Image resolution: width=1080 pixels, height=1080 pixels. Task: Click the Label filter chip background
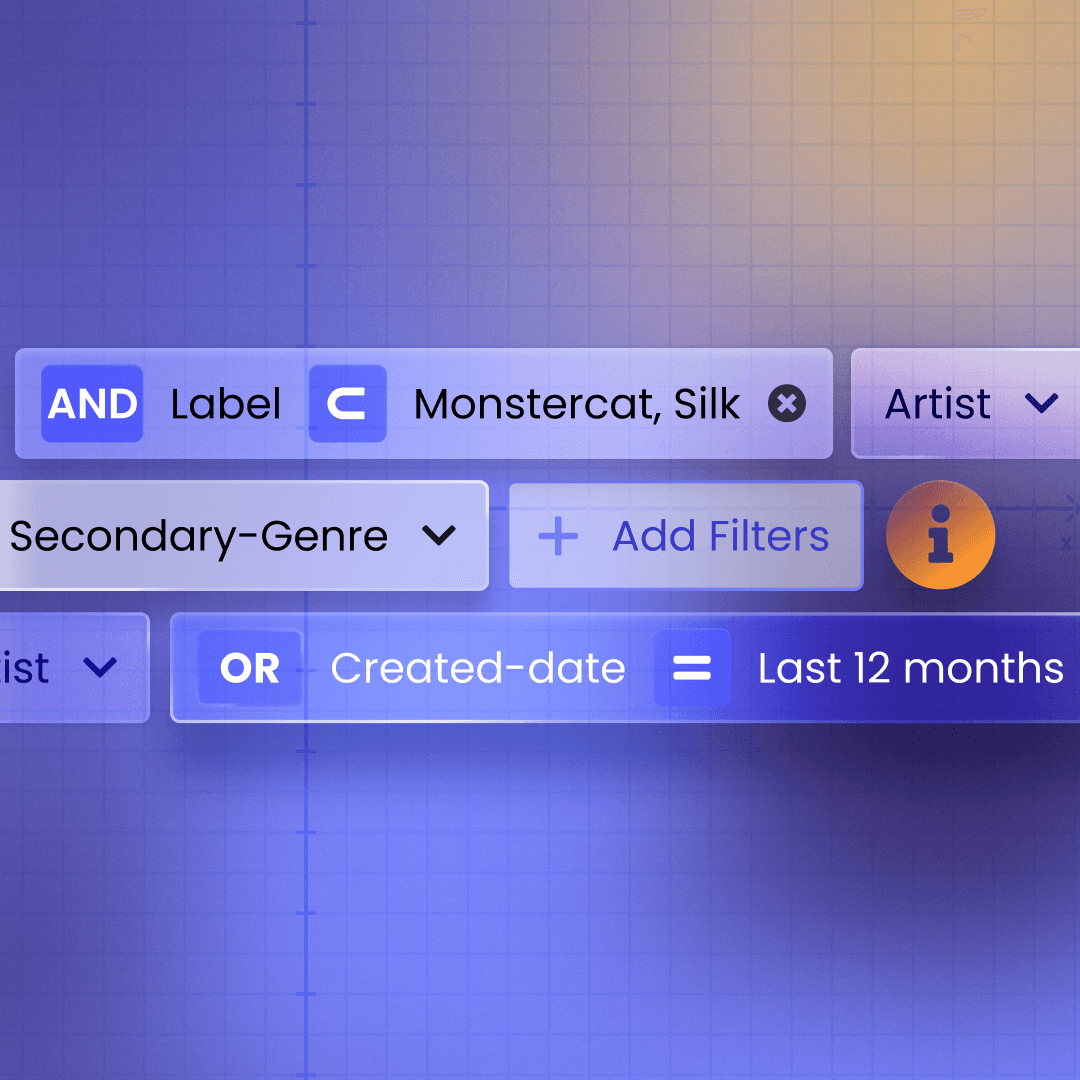point(424,404)
